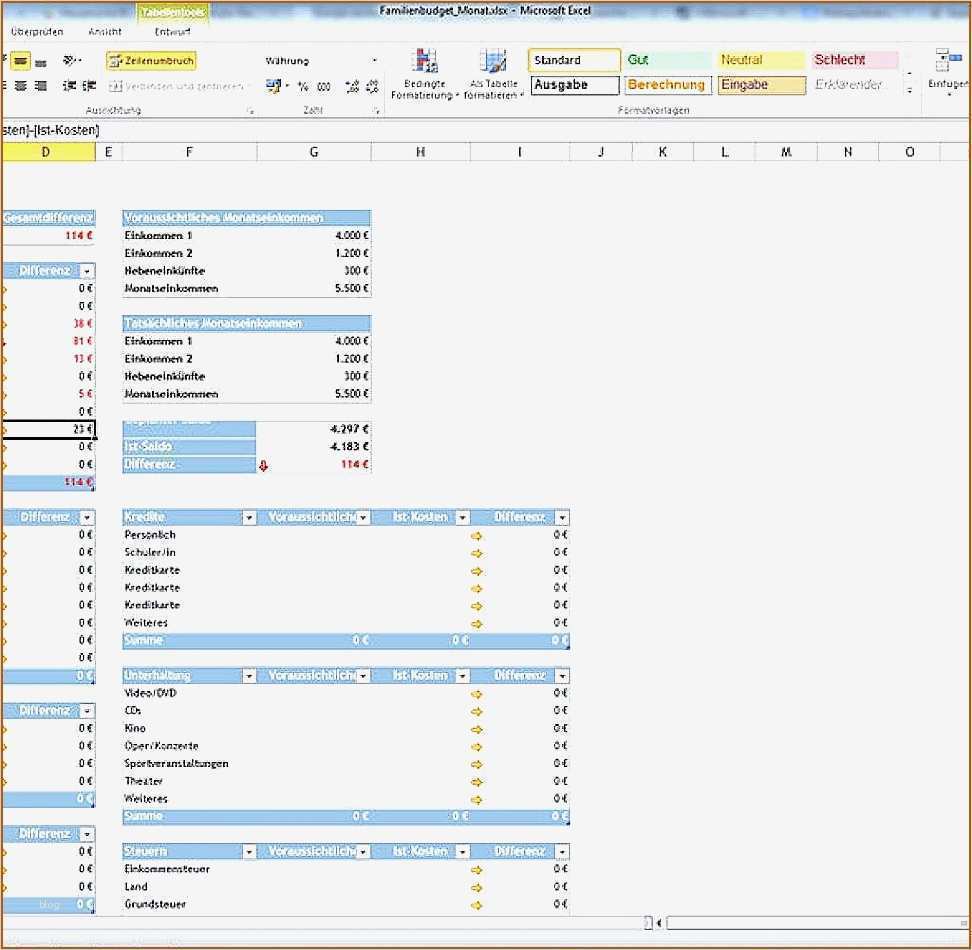Apply the Standard cell style
The height and width of the screenshot is (950, 972).
pyautogui.click(x=574, y=60)
